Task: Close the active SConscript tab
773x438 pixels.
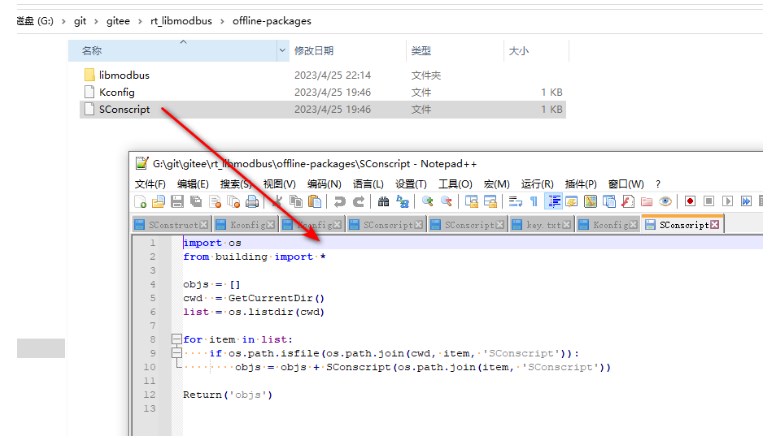Action: pyautogui.click(x=714, y=225)
